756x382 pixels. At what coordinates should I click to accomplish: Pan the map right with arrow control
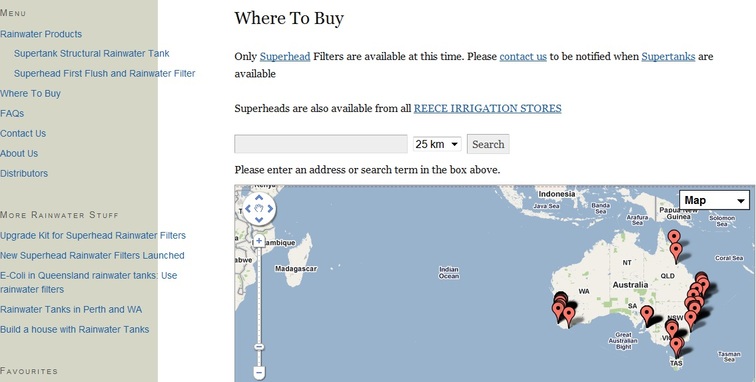pos(270,209)
